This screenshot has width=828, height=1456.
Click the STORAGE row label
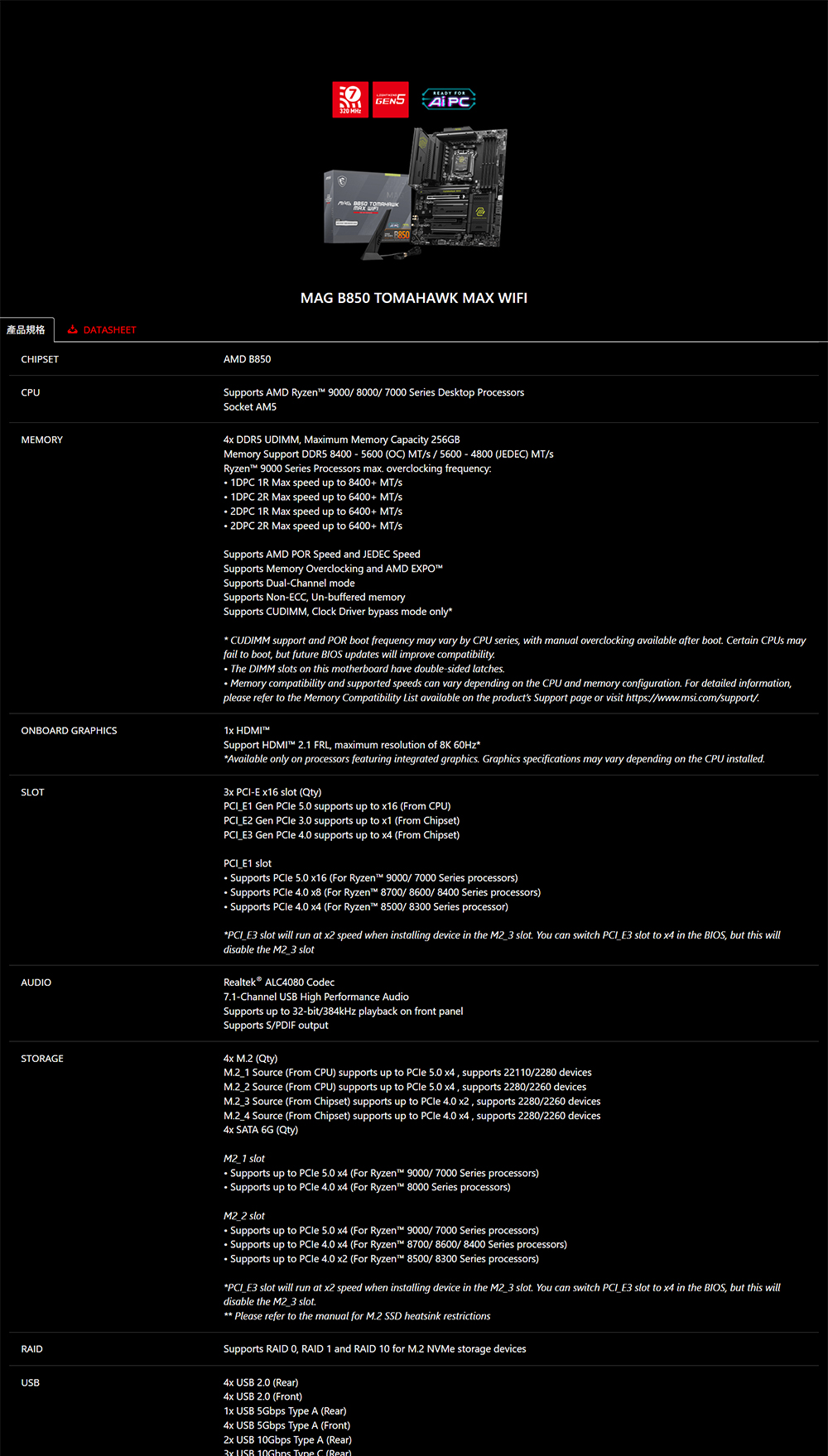[x=42, y=1059]
